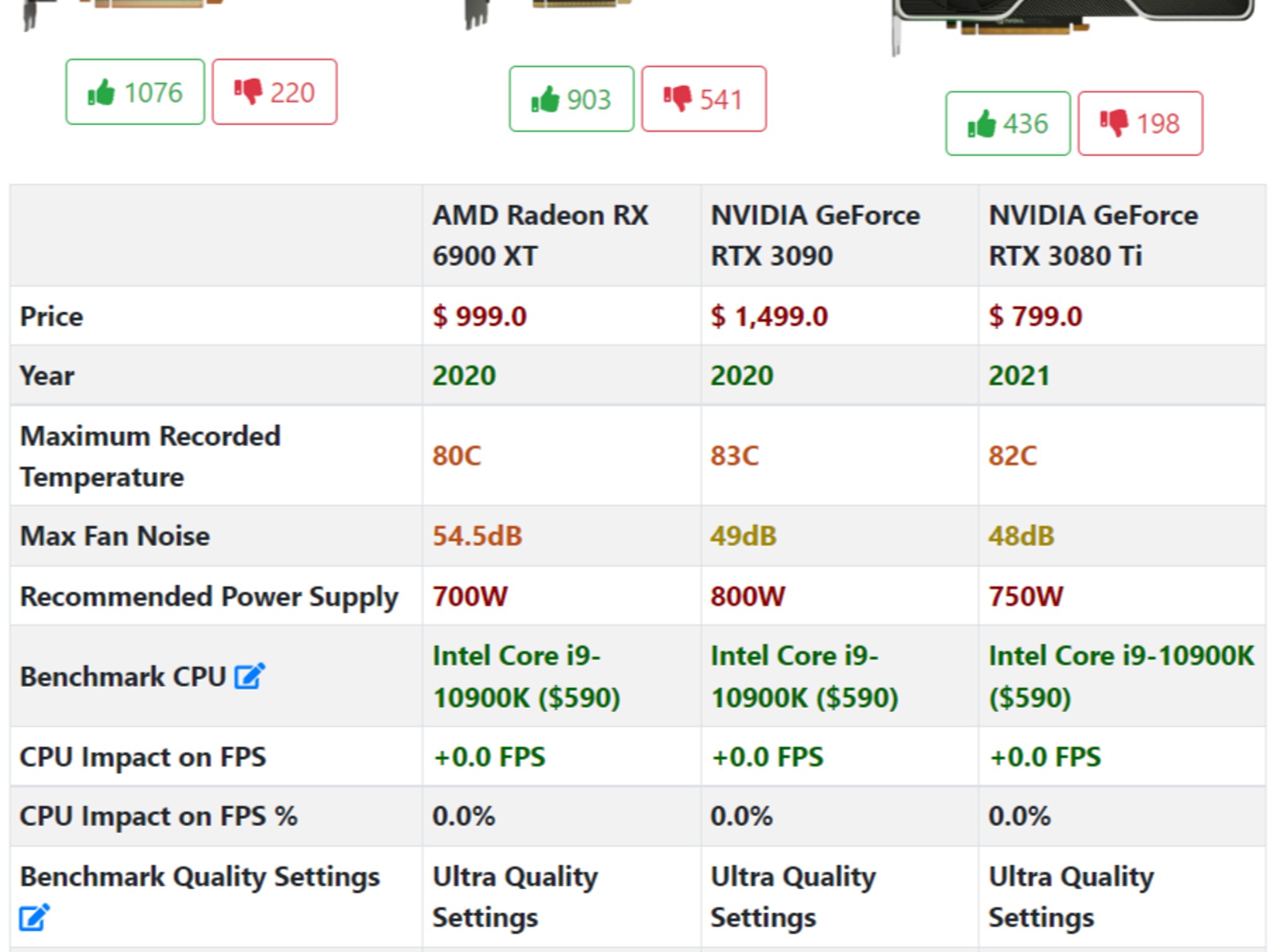This screenshot has width=1270, height=952.
Task: Click Intel Core i9-10900K under RX 6900 XT
Action: [x=526, y=677]
